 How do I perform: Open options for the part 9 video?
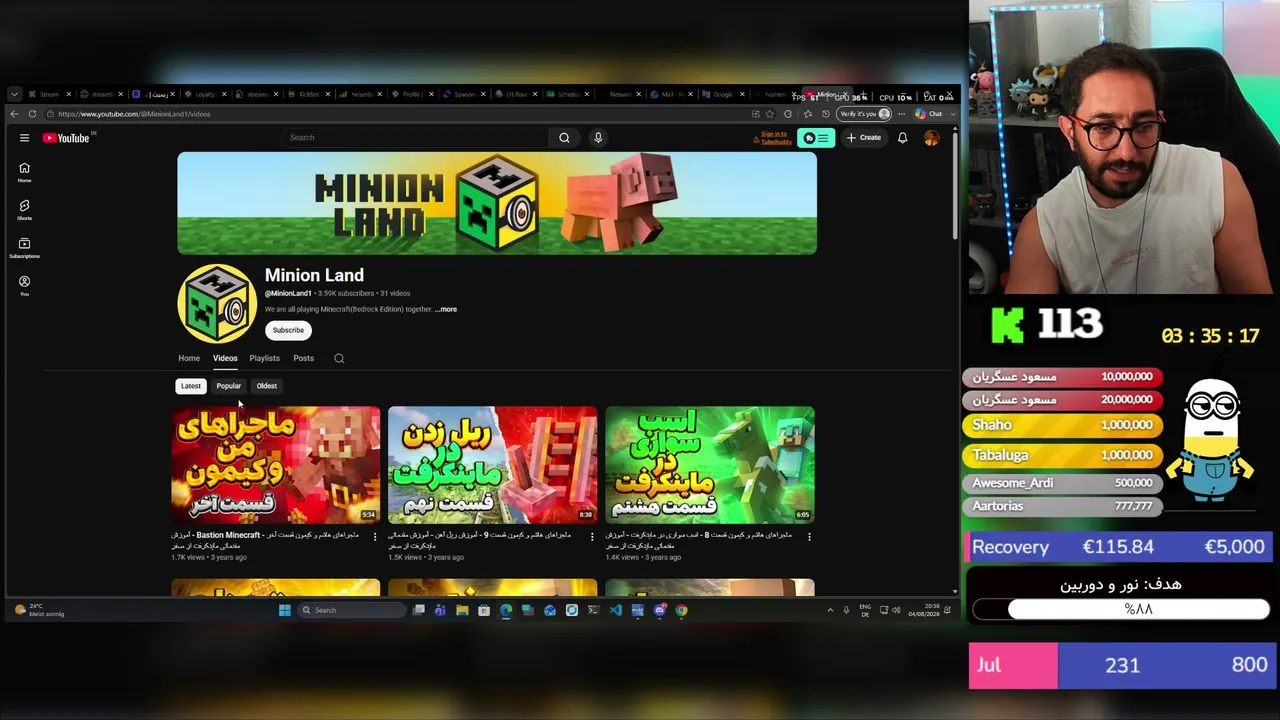pyautogui.click(x=592, y=537)
